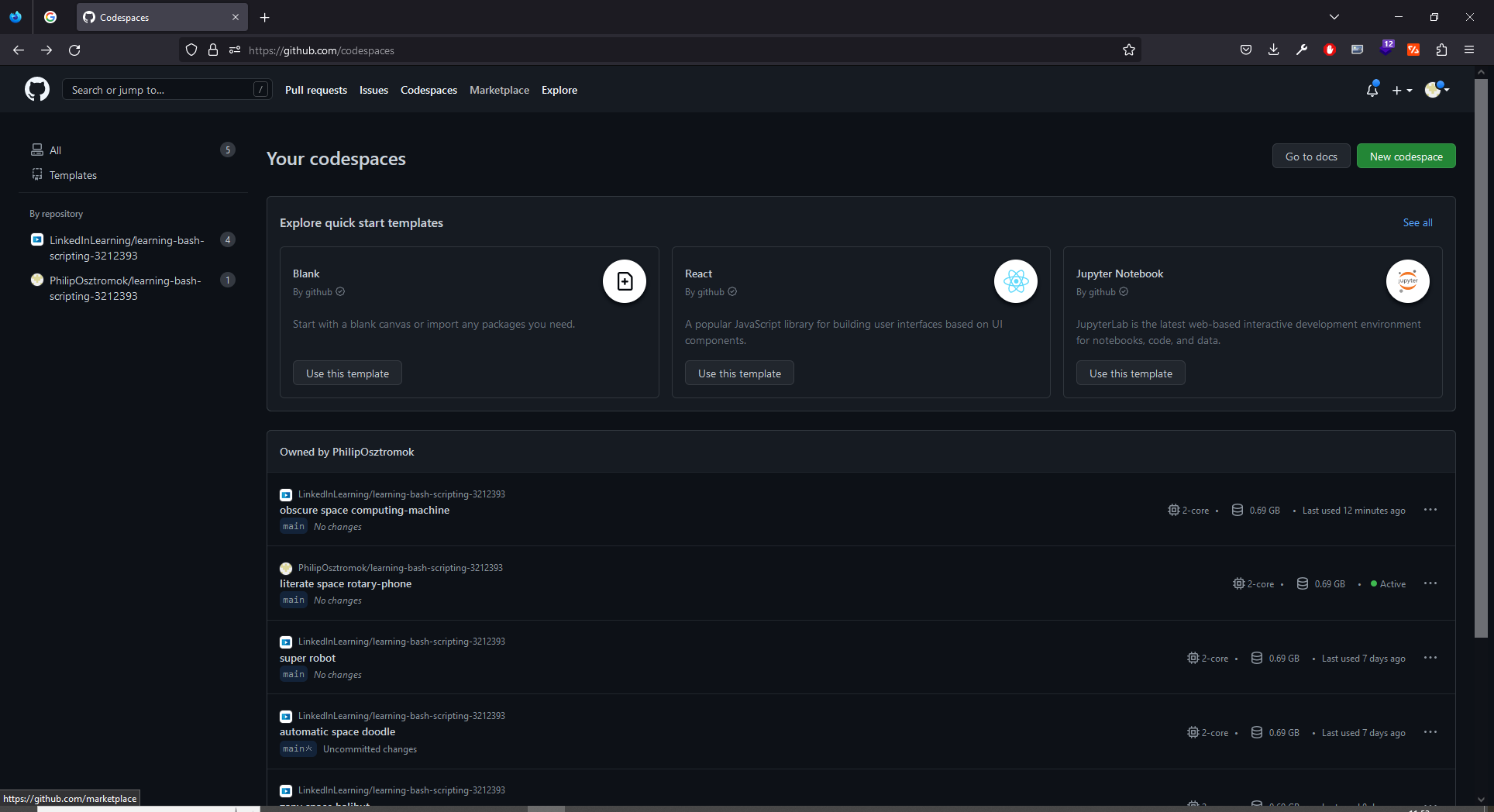Open the notifications bell icon
This screenshot has width=1494, height=812.
[1372, 90]
